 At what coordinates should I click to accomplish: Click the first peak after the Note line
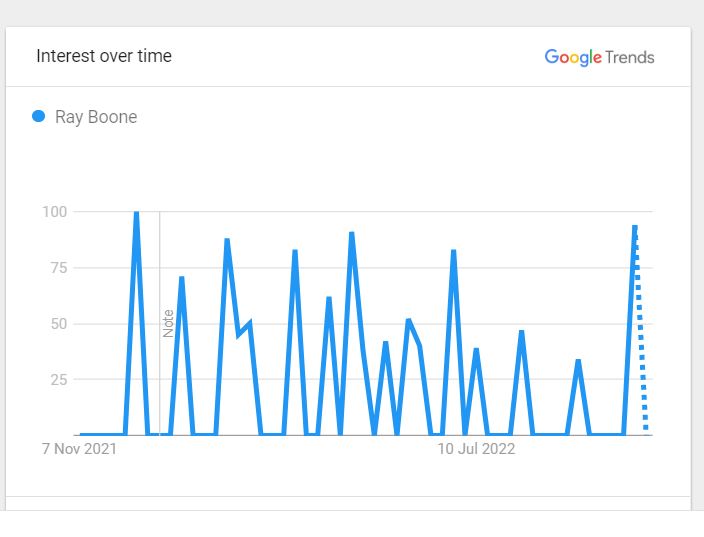pyautogui.click(x=182, y=278)
